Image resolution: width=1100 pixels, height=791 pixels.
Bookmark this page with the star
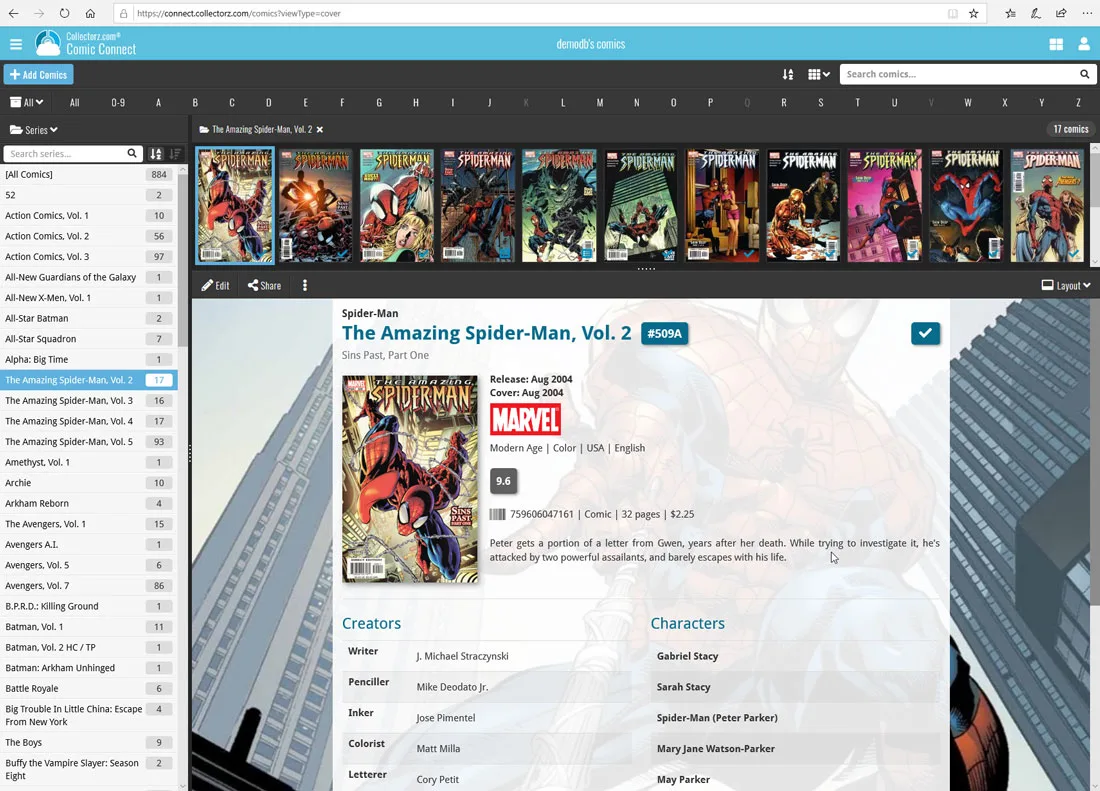click(974, 13)
